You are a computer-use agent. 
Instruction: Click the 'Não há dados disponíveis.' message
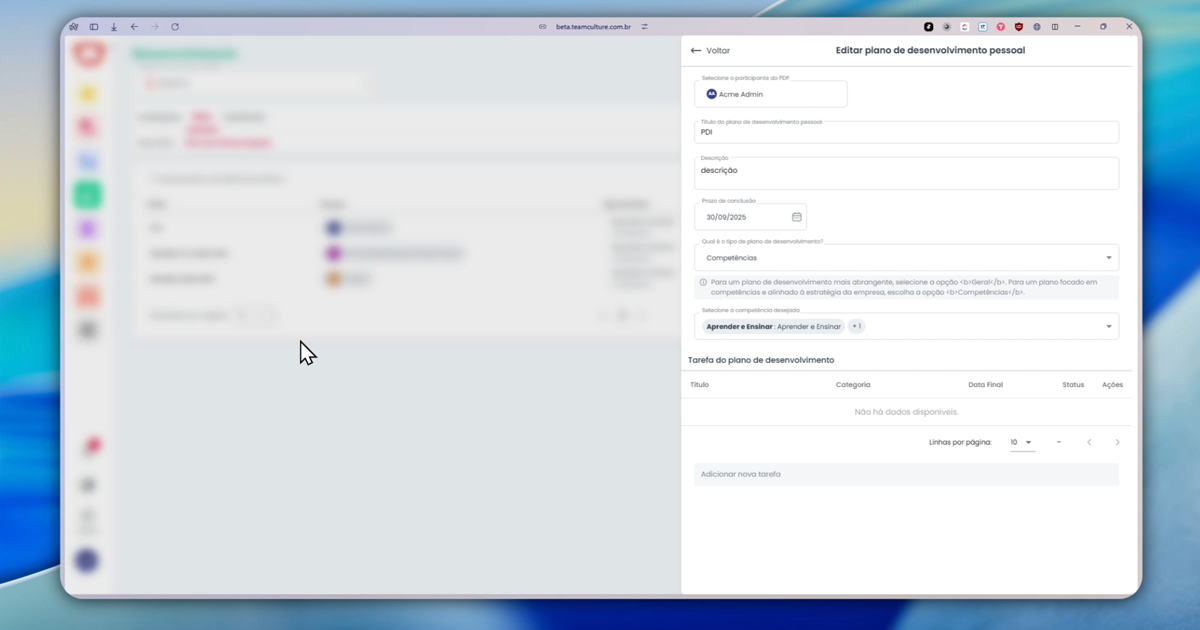click(906, 412)
